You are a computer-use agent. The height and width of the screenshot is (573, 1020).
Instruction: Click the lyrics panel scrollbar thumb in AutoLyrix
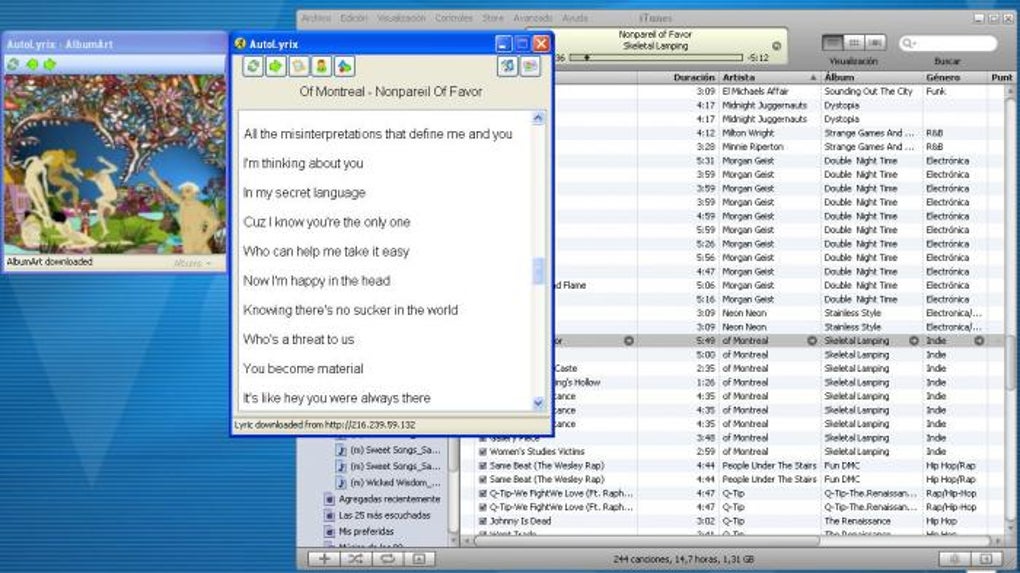(x=538, y=271)
